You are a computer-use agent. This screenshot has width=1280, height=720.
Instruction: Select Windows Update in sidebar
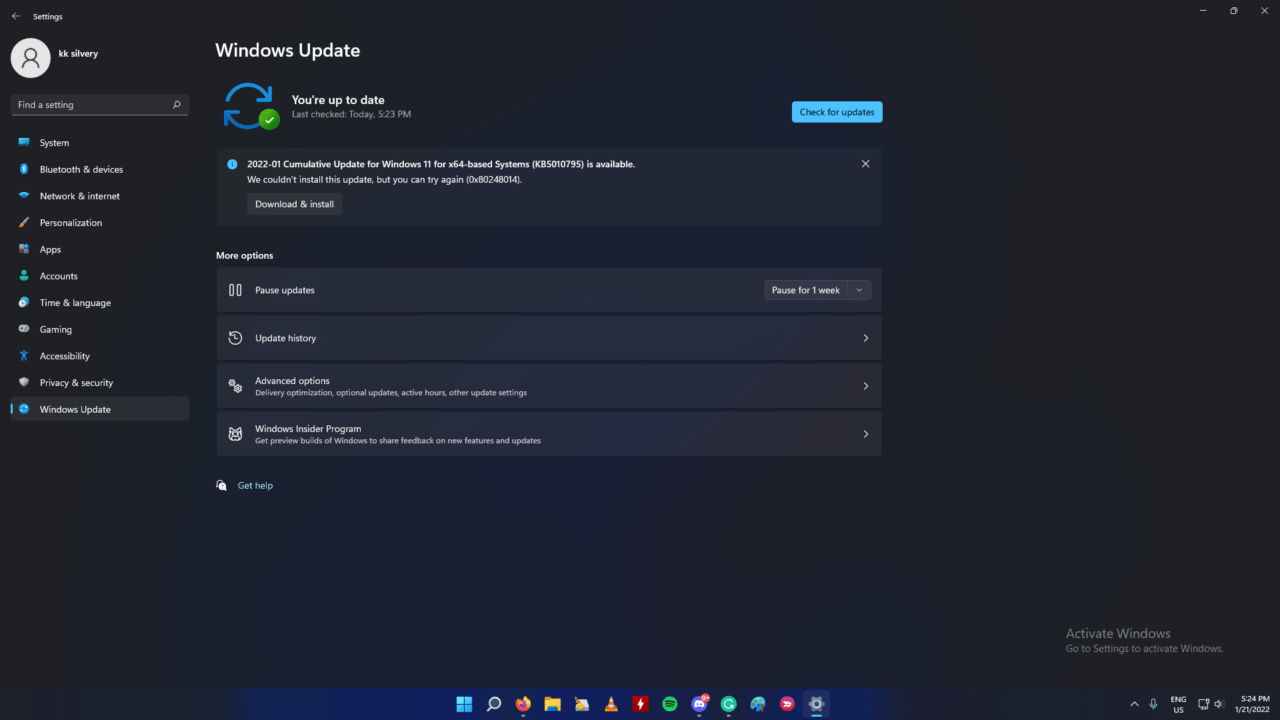(x=100, y=409)
